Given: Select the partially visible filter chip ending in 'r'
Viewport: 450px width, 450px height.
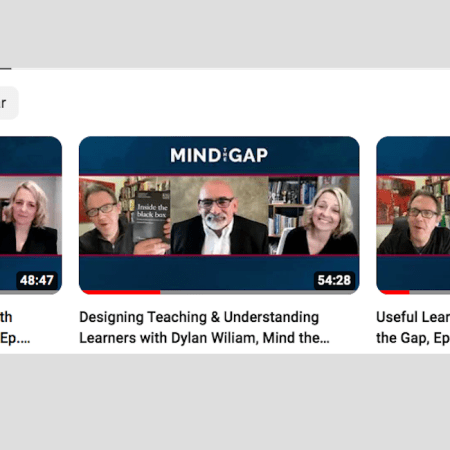Looking at the screenshot, I should [x=9, y=103].
